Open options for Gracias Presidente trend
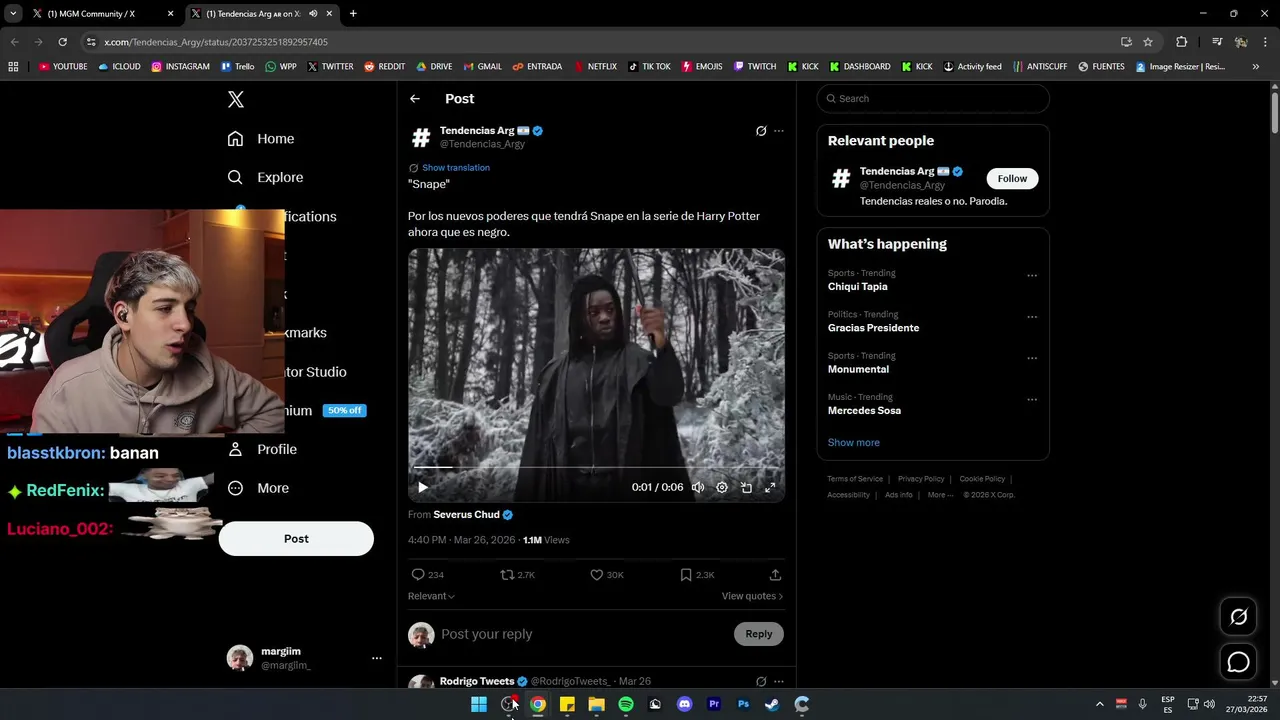Viewport: 1280px width, 720px height. (1032, 317)
